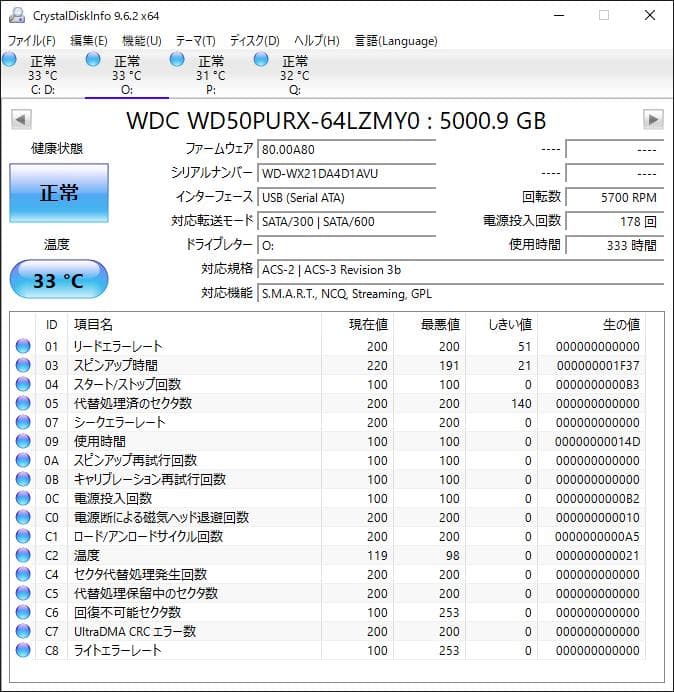Close the CrystalDiskInfo window
This screenshot has width=674, height=692.
pos(650,15)
